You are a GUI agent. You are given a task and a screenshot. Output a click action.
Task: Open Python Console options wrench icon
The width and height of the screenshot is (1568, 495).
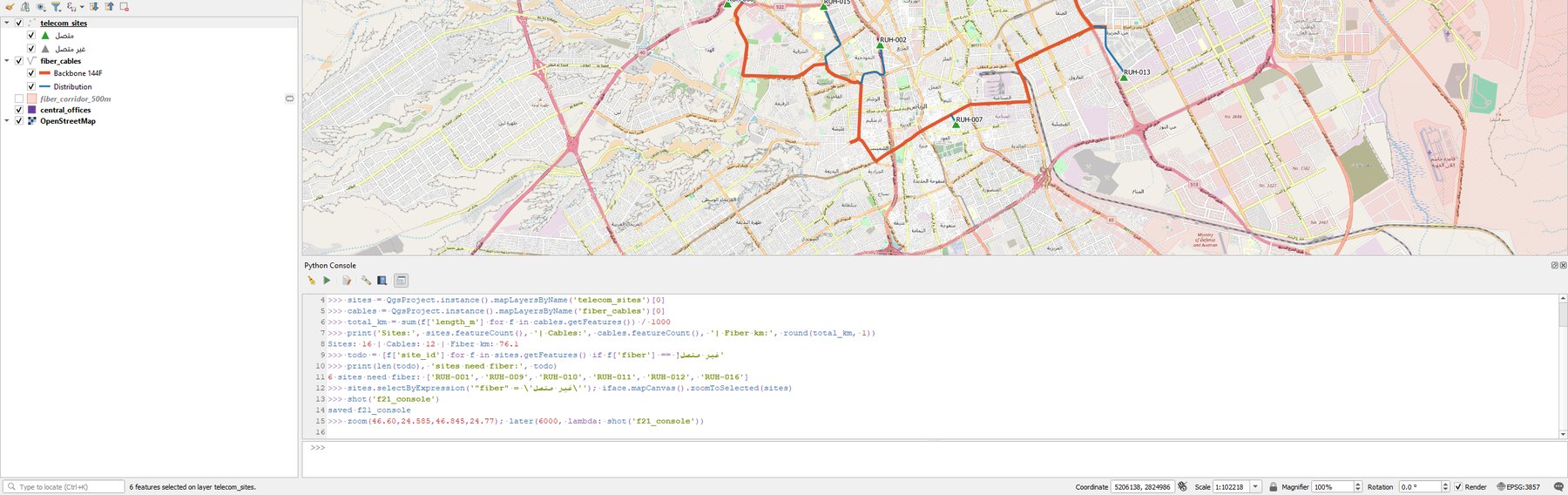pos(366,281)
